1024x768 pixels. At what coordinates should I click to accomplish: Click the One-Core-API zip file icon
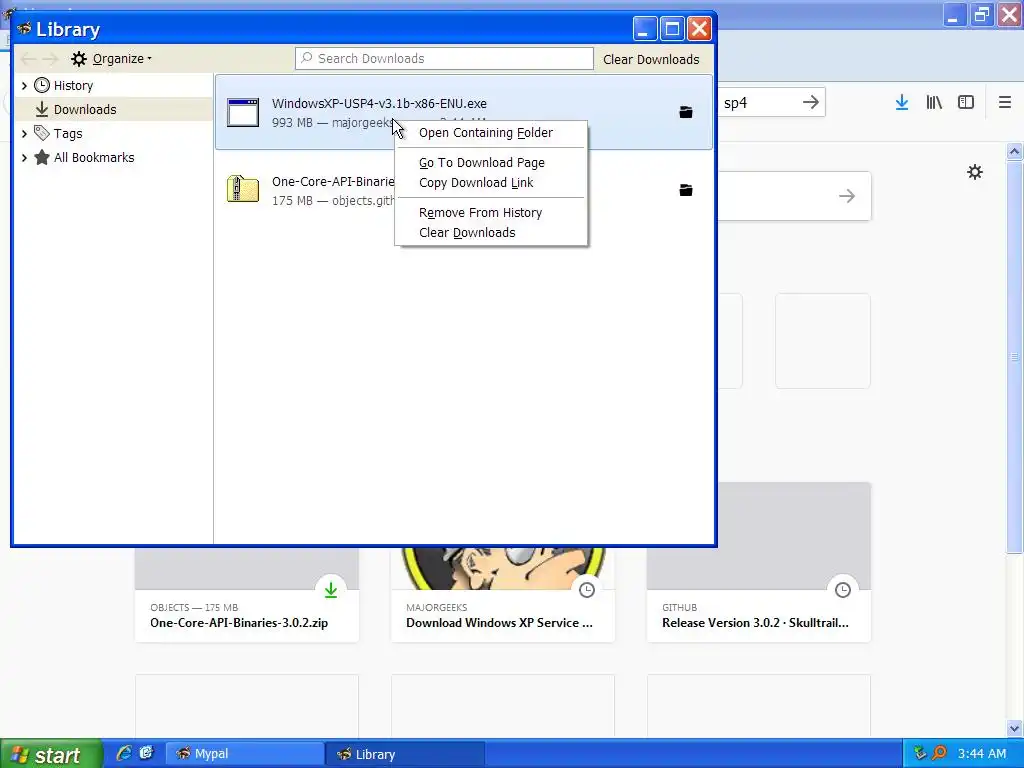tap(243, 189)
